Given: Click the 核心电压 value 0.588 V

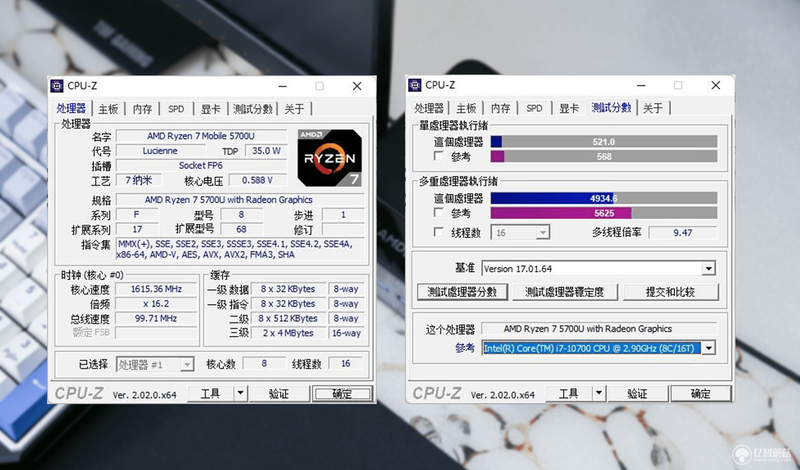Looking at the screenshot, I should click(257, 180).
